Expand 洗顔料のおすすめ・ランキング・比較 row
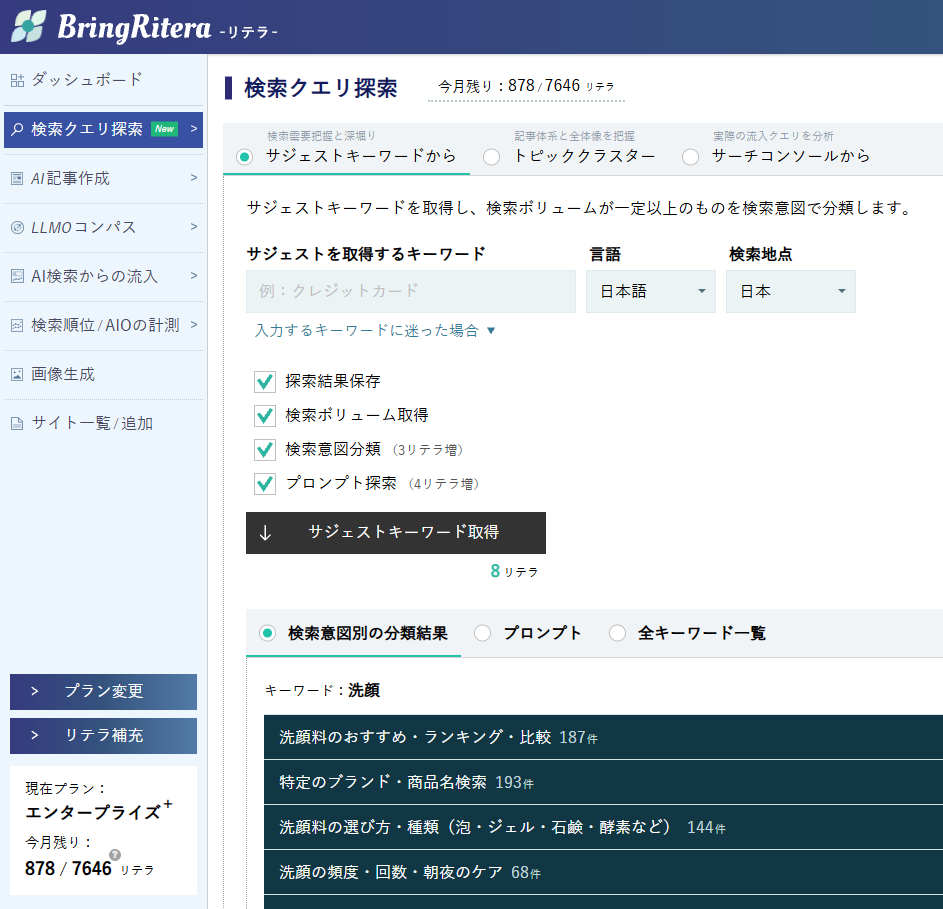Image resolution: width=943 pixels, height=909 pixels. coord(603,737)
